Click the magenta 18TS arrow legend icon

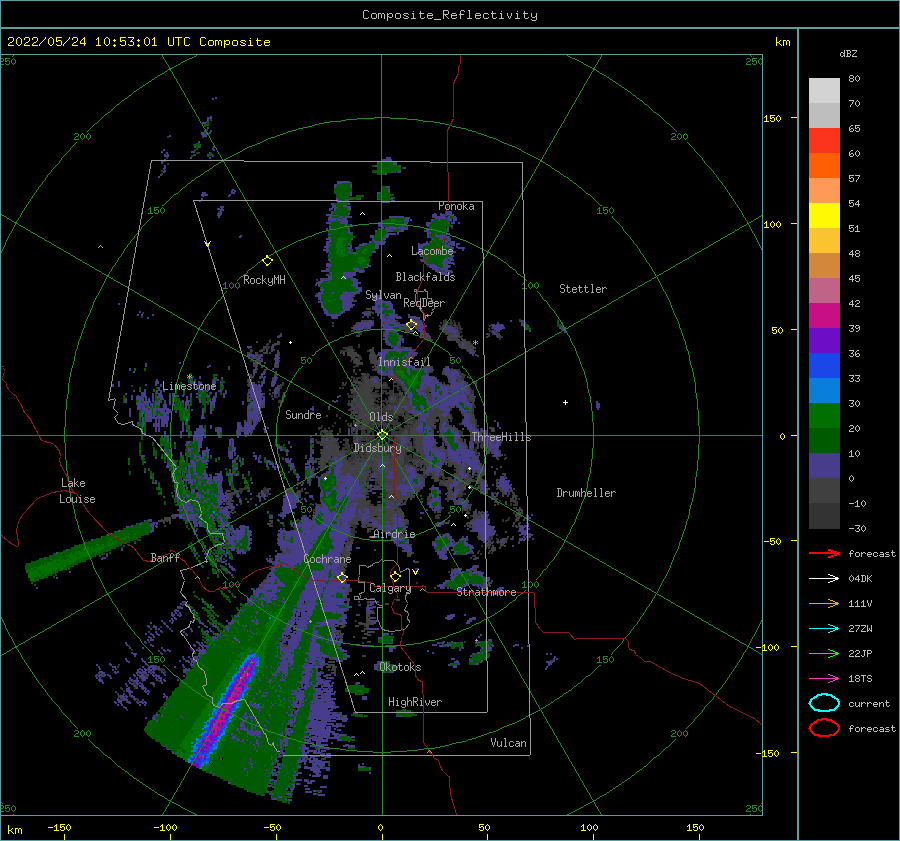[824, 679]
